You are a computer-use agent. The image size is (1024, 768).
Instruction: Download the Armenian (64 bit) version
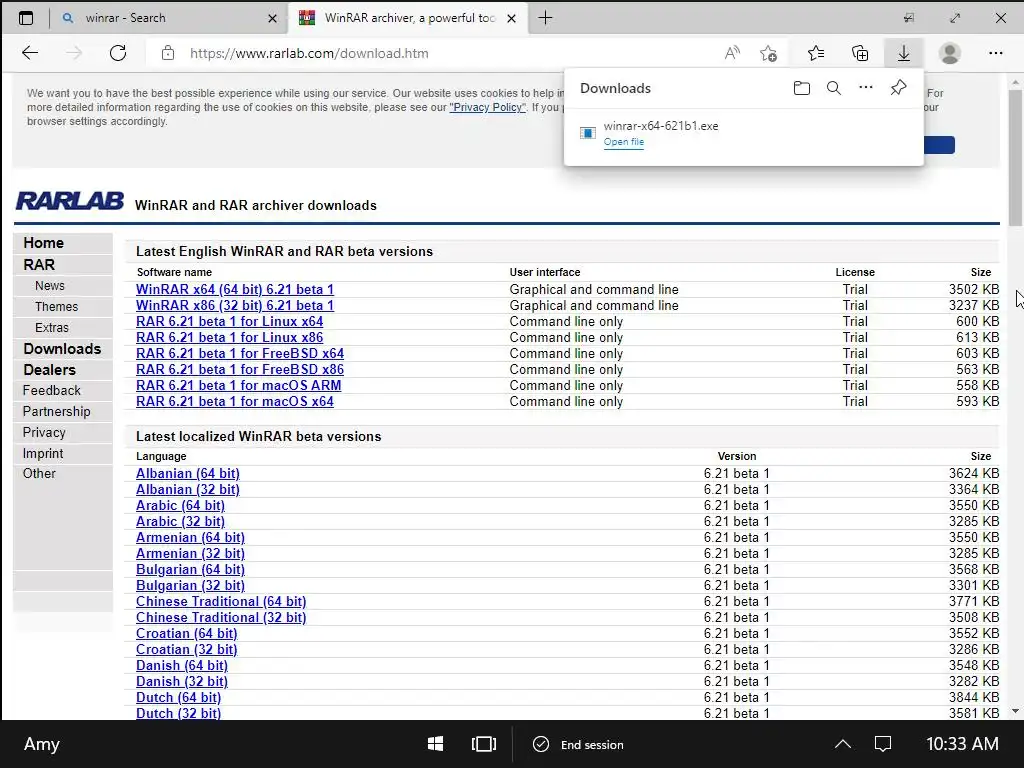[x=190, y=537]
